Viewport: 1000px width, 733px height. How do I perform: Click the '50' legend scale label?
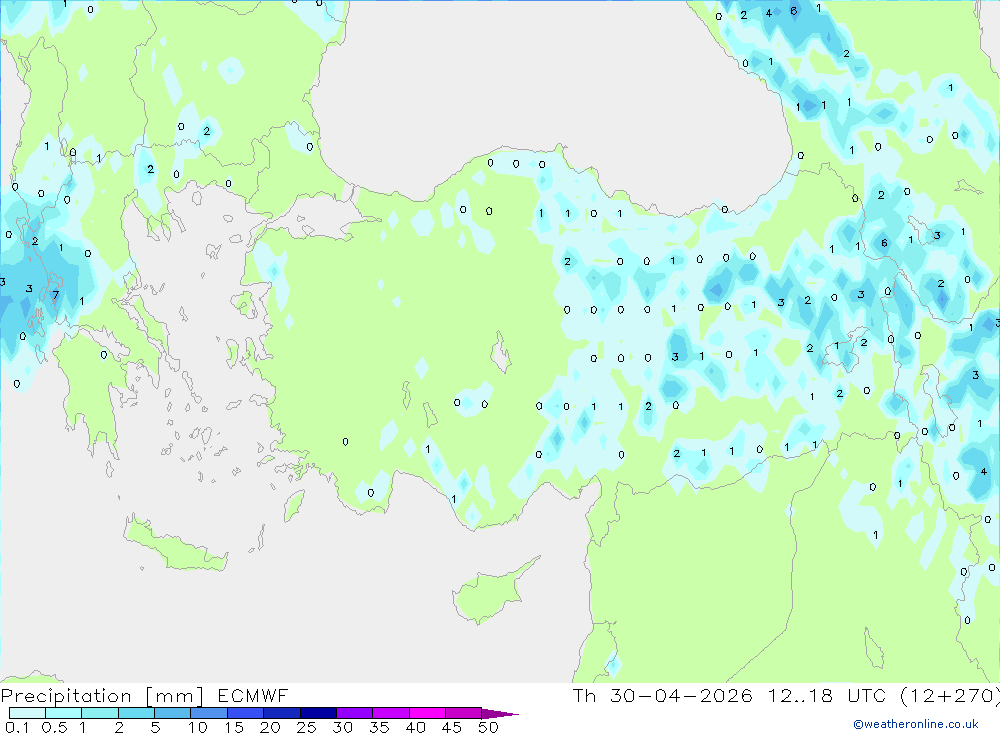[488, 727]
